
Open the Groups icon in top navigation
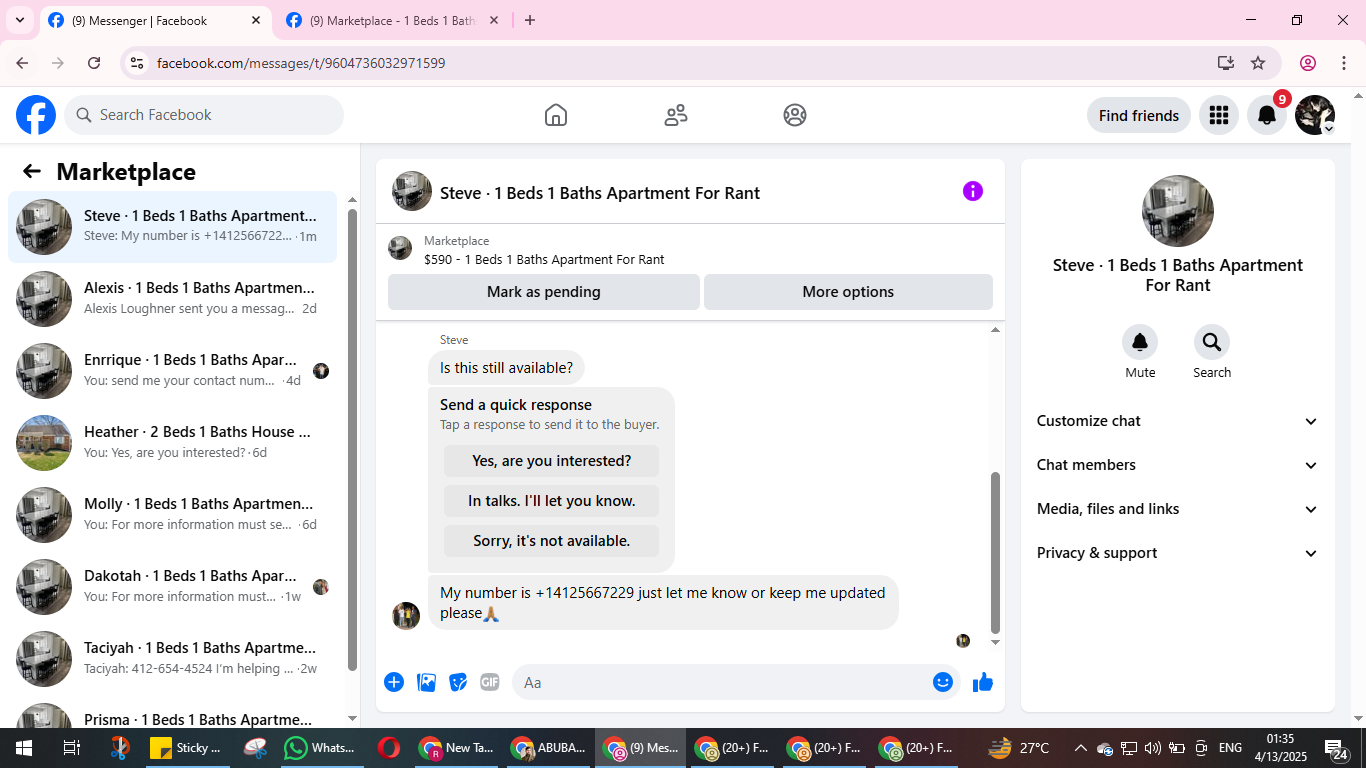coord(795,115)
